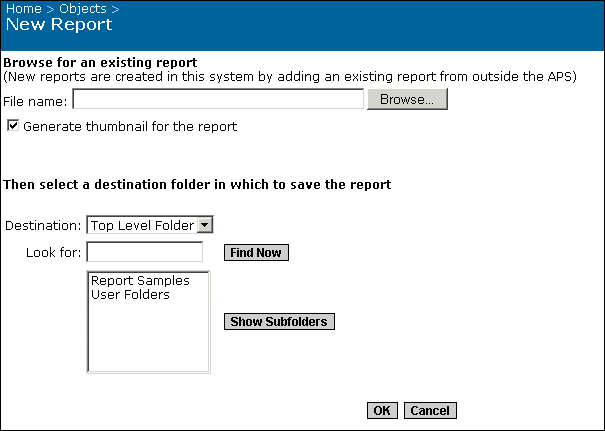Viewport: 605px width, 431px height.
Task: Click the Top Level Folder combo box
Action: point(142,226)
